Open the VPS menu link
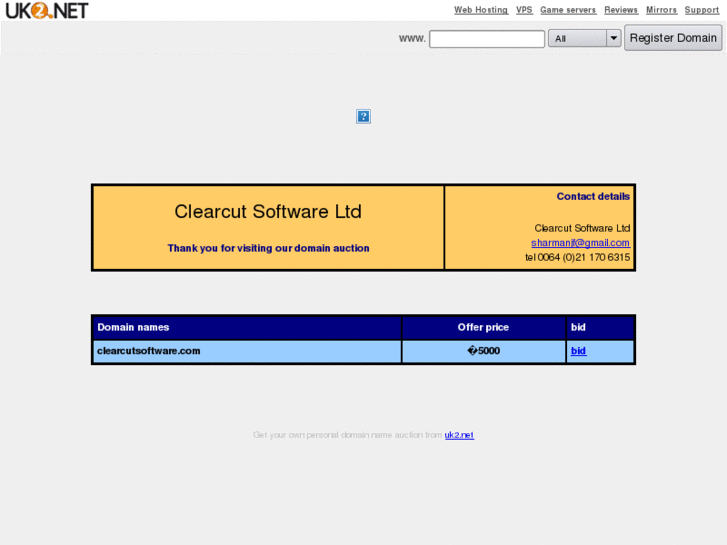 524,10
